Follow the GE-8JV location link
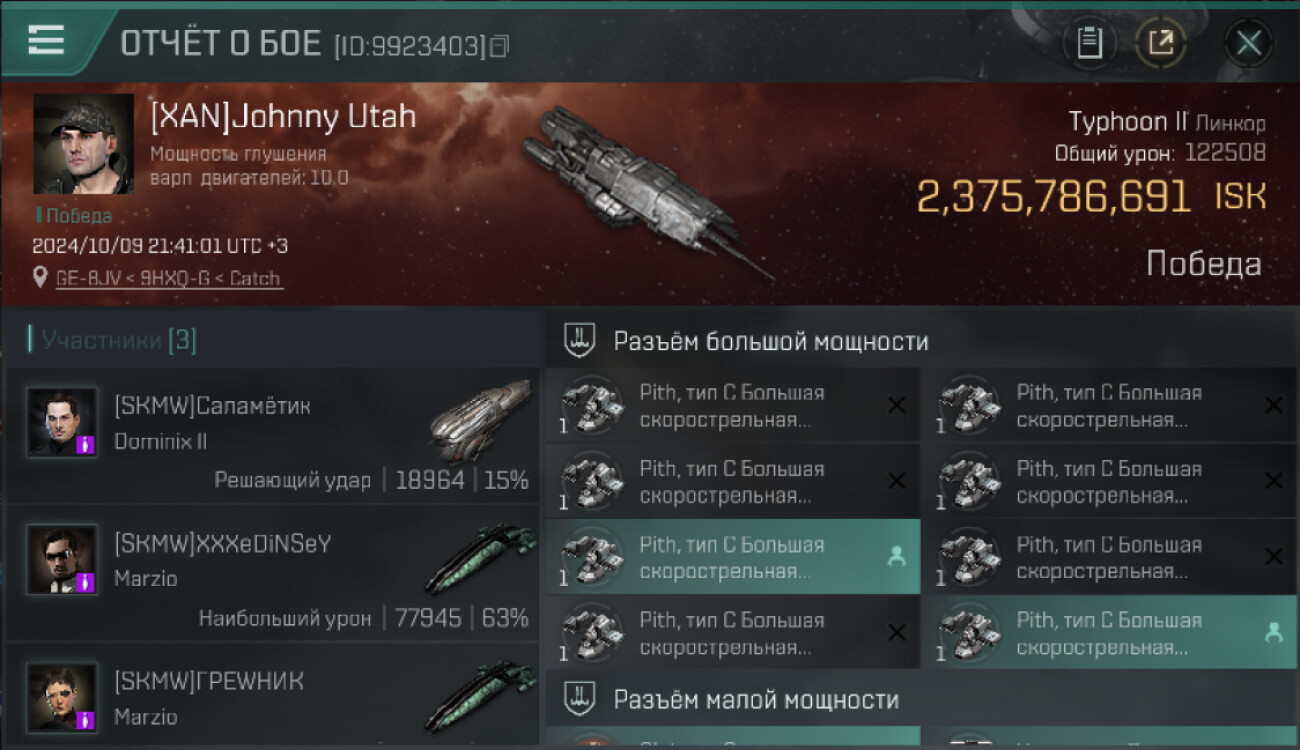The height and width of the screenshot is (750, 1300). click(168, 278)
